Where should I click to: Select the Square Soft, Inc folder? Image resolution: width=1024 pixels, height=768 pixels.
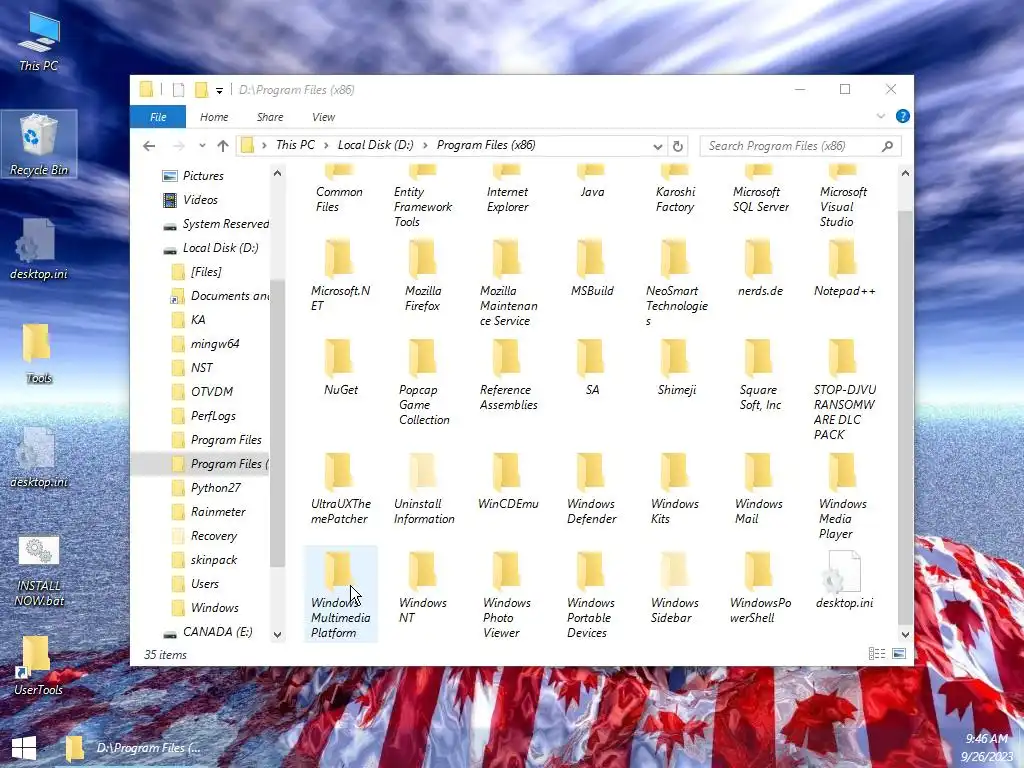[760, 375]
